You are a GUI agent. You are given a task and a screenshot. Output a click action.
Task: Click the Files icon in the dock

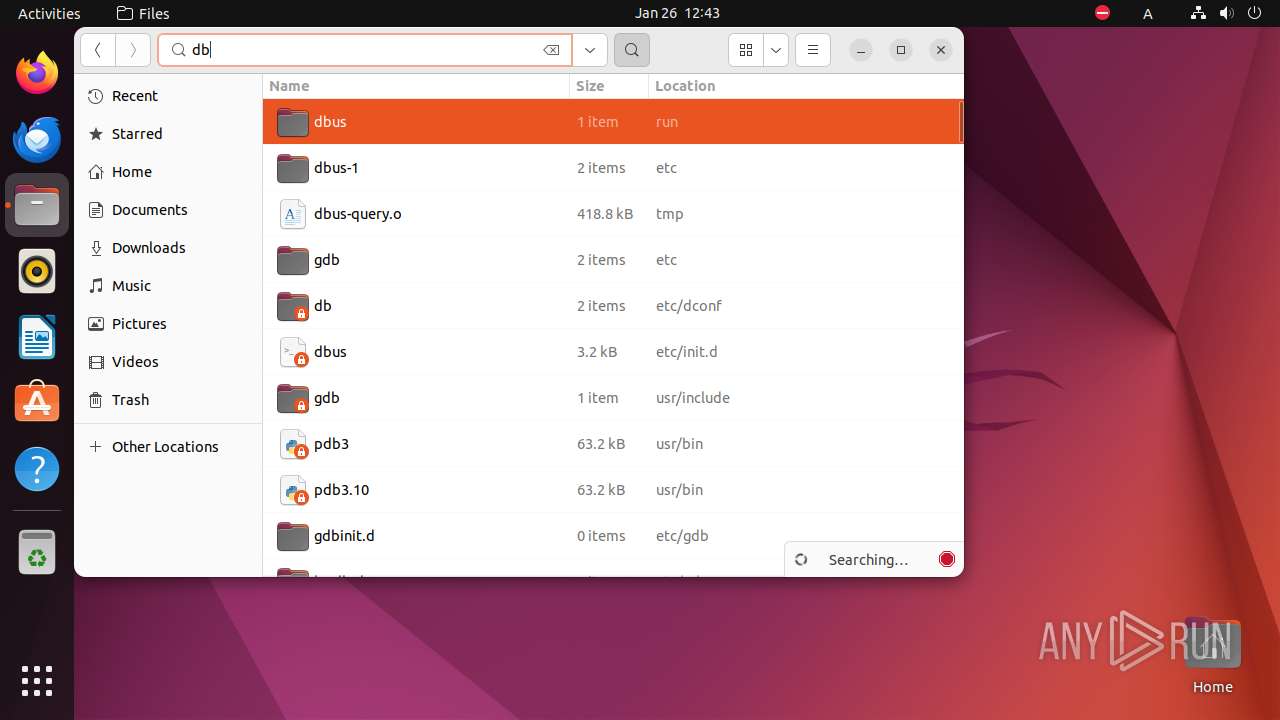click(x=37, y=205)
